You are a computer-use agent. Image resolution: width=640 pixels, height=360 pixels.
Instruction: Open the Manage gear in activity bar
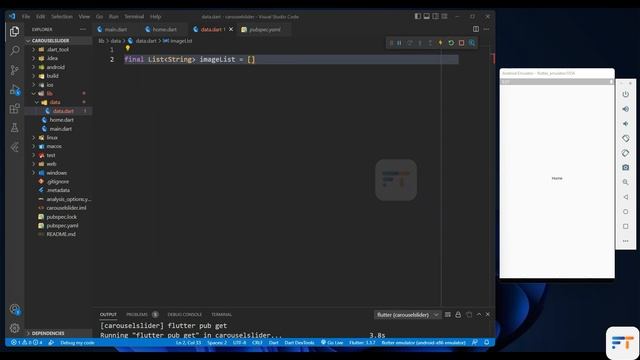point(14,328)
